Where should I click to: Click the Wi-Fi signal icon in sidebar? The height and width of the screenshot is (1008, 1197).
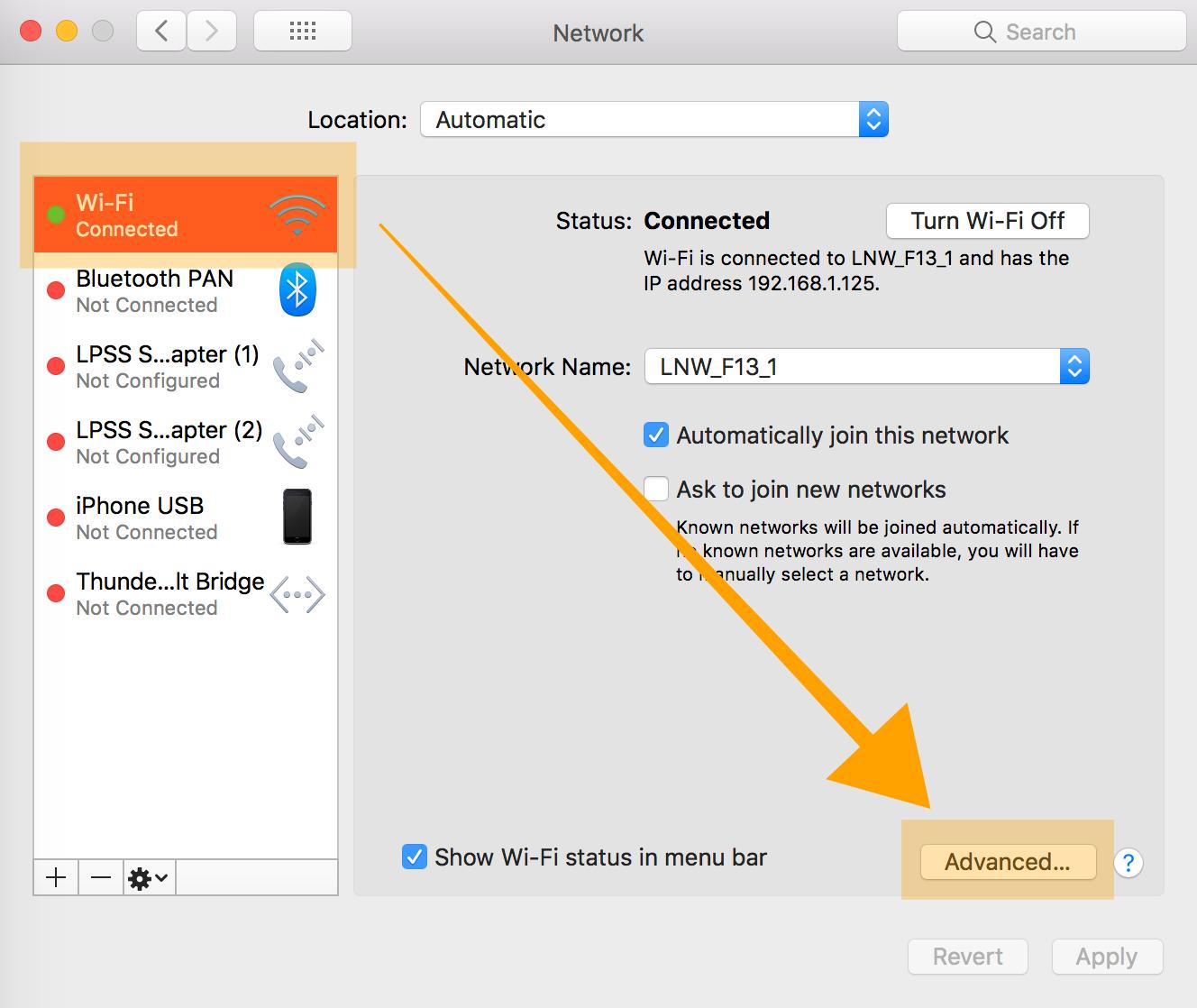[297, 215]
